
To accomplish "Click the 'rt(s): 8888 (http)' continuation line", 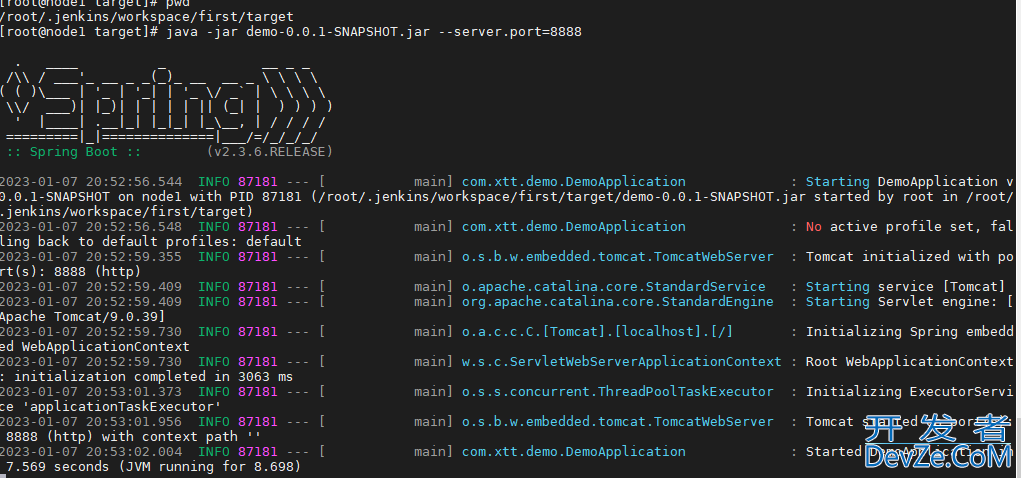I will coord(70,272).
